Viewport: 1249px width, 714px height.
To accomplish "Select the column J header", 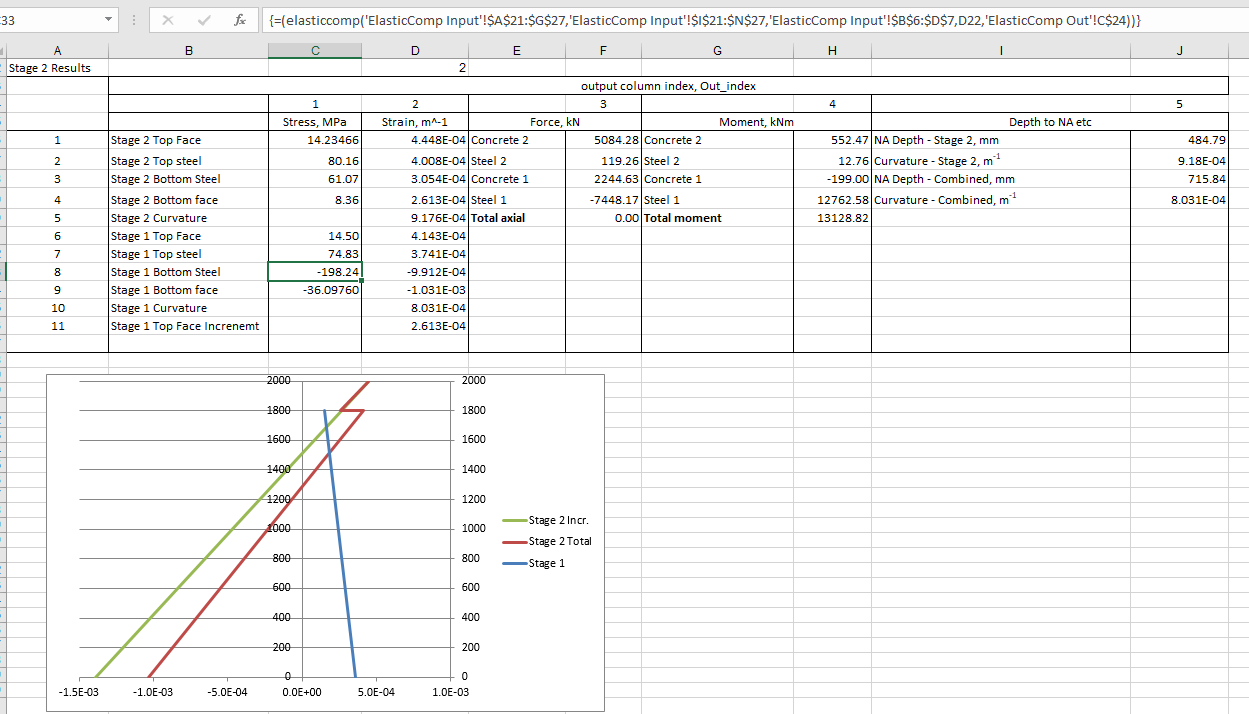I will point(1179,50).
